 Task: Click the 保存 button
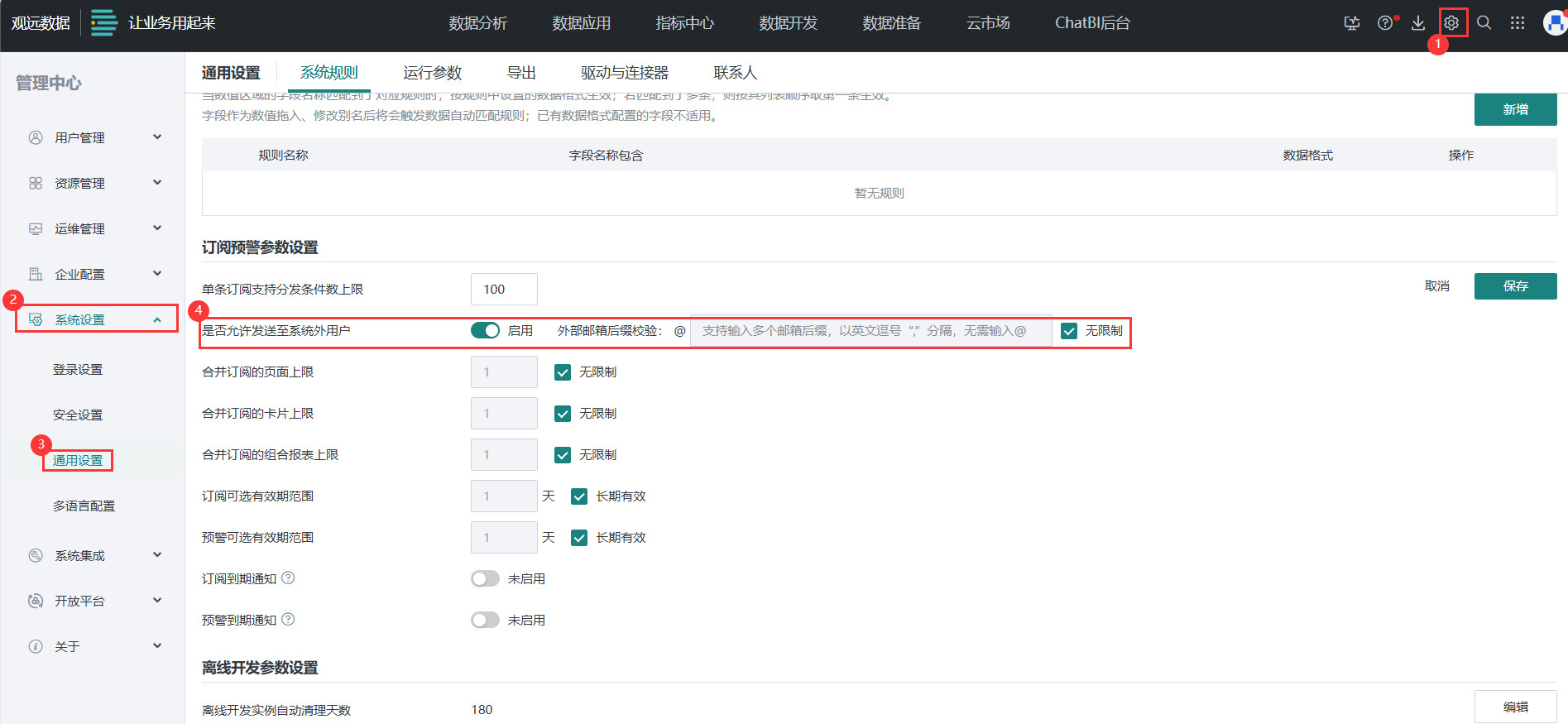pos(1515,286)
